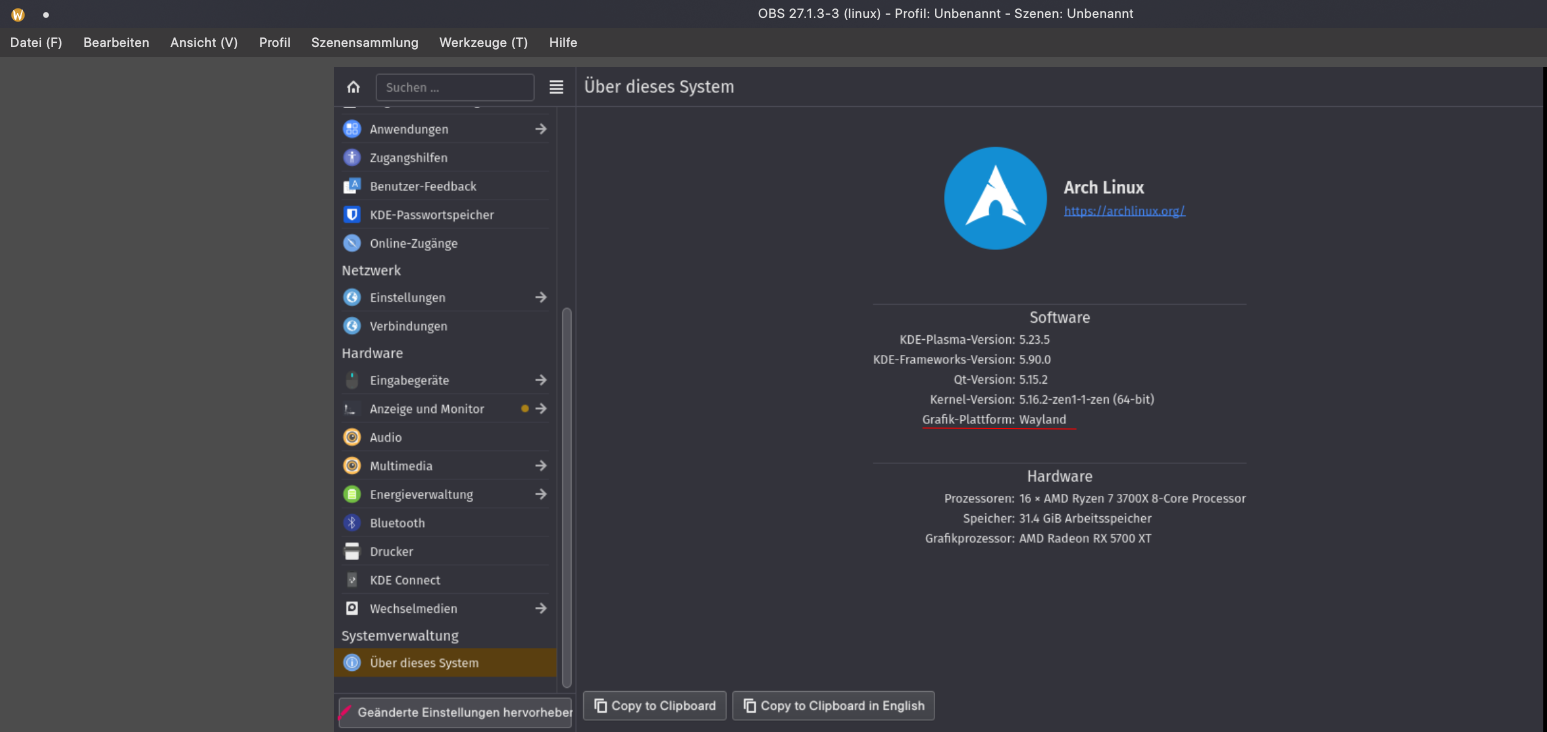Screen dimensions: 1547x732
Task: Click the Drucker printer icon
Action: tap(351, 551)
